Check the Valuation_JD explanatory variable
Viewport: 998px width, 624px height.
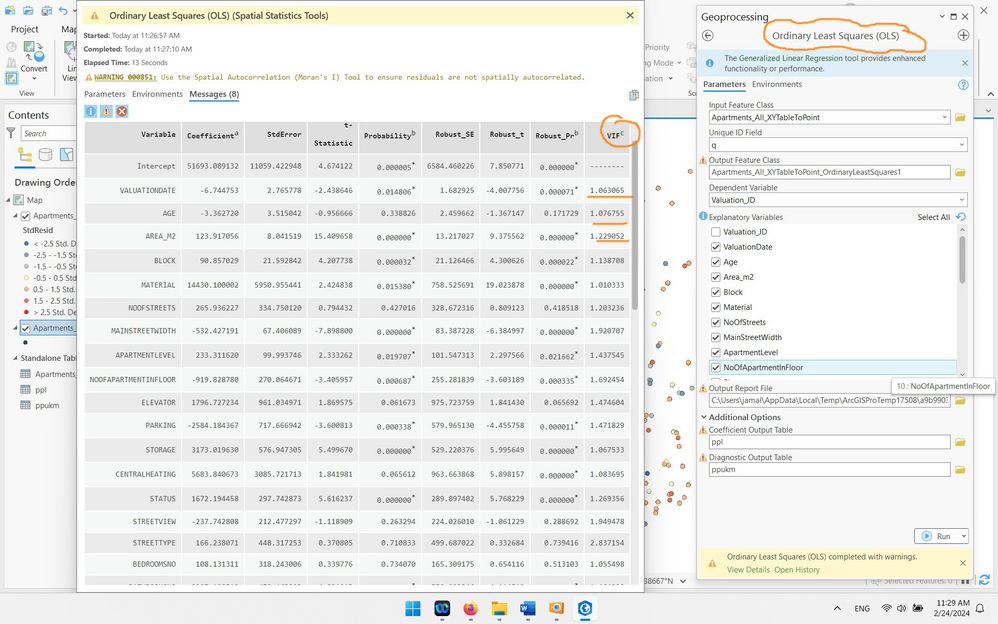[x=715, y=232]
